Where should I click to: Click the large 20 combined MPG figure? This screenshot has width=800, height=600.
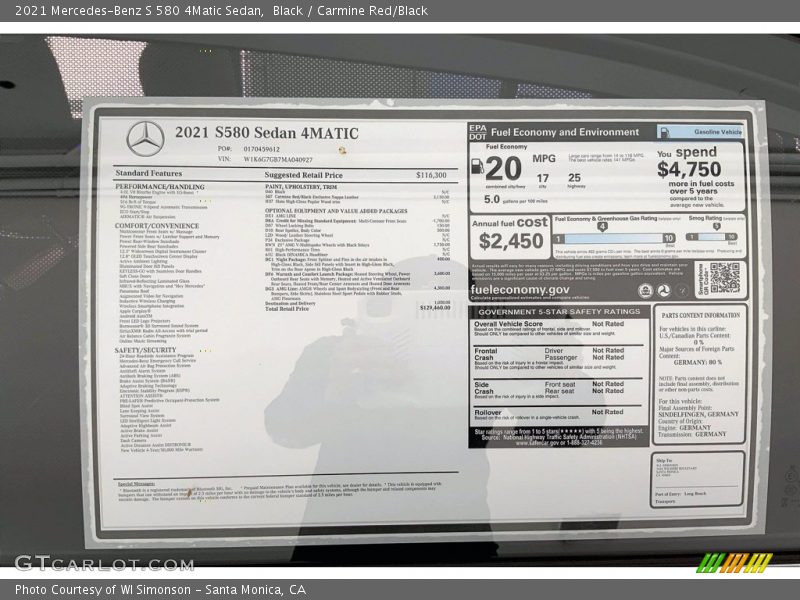pos(504,168)
